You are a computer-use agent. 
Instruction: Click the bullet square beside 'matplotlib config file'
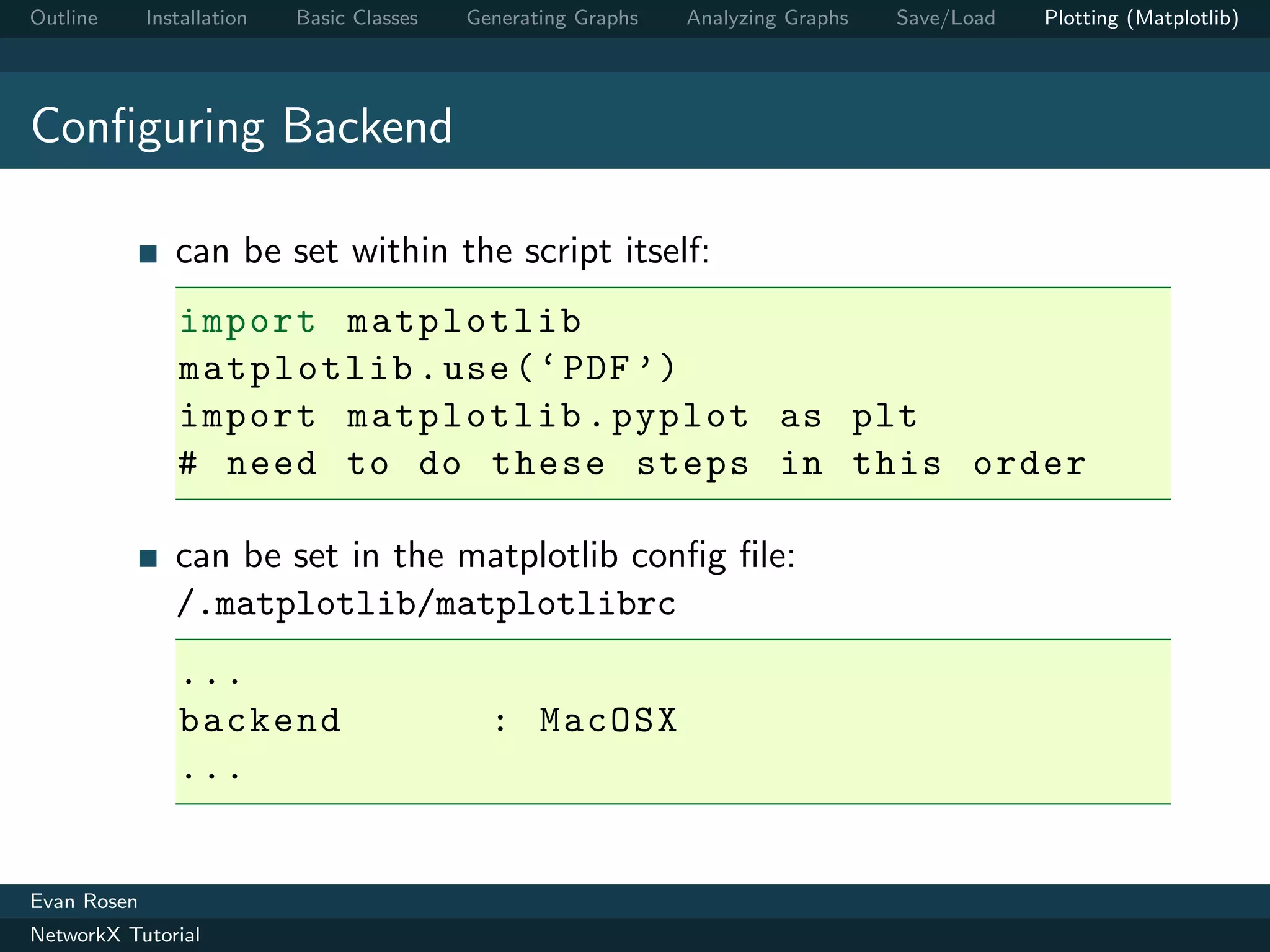(148, 558)
